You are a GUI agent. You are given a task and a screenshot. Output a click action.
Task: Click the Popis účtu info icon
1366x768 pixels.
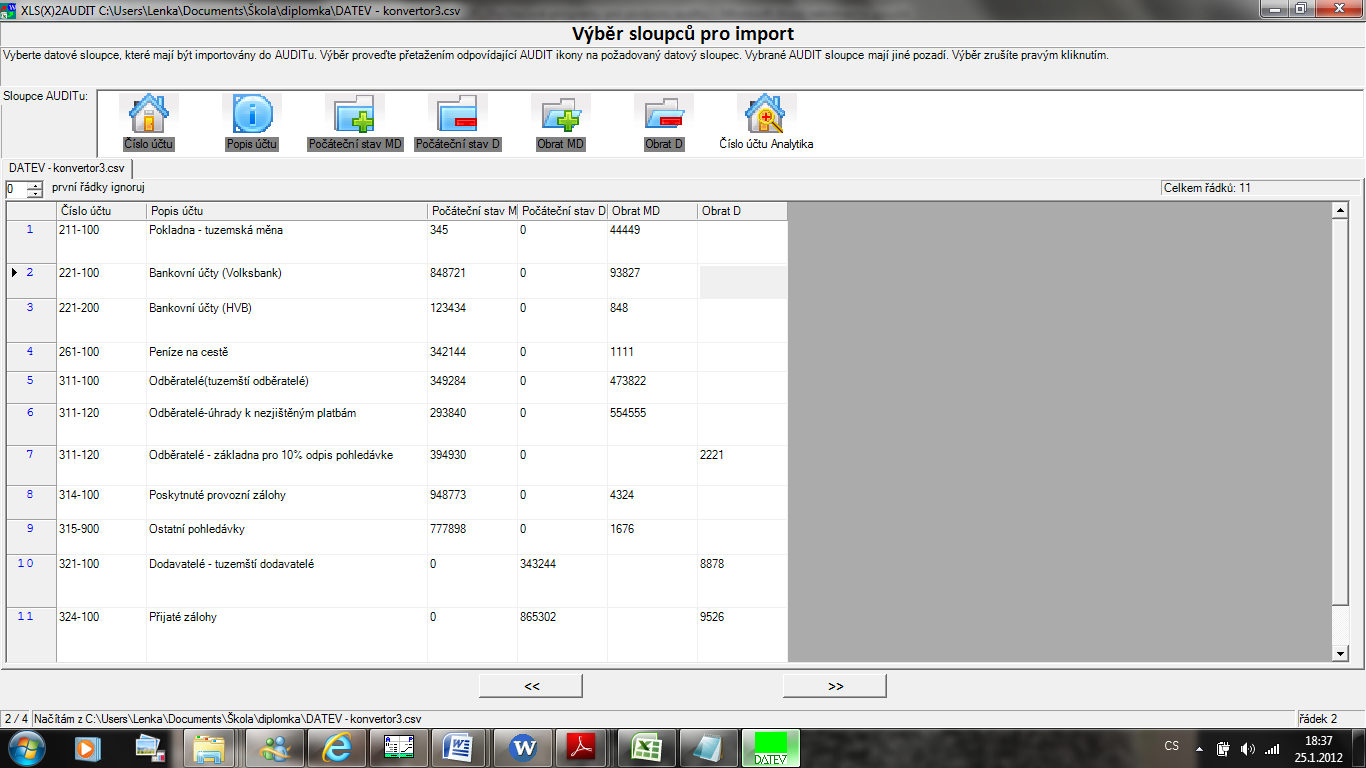[x=252, y=114]
